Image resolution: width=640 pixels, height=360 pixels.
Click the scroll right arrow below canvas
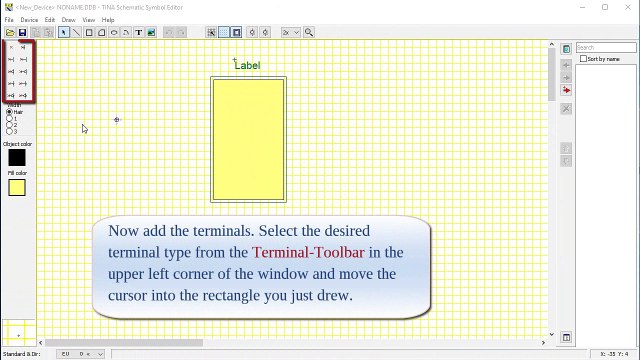(x=543, y=343)
